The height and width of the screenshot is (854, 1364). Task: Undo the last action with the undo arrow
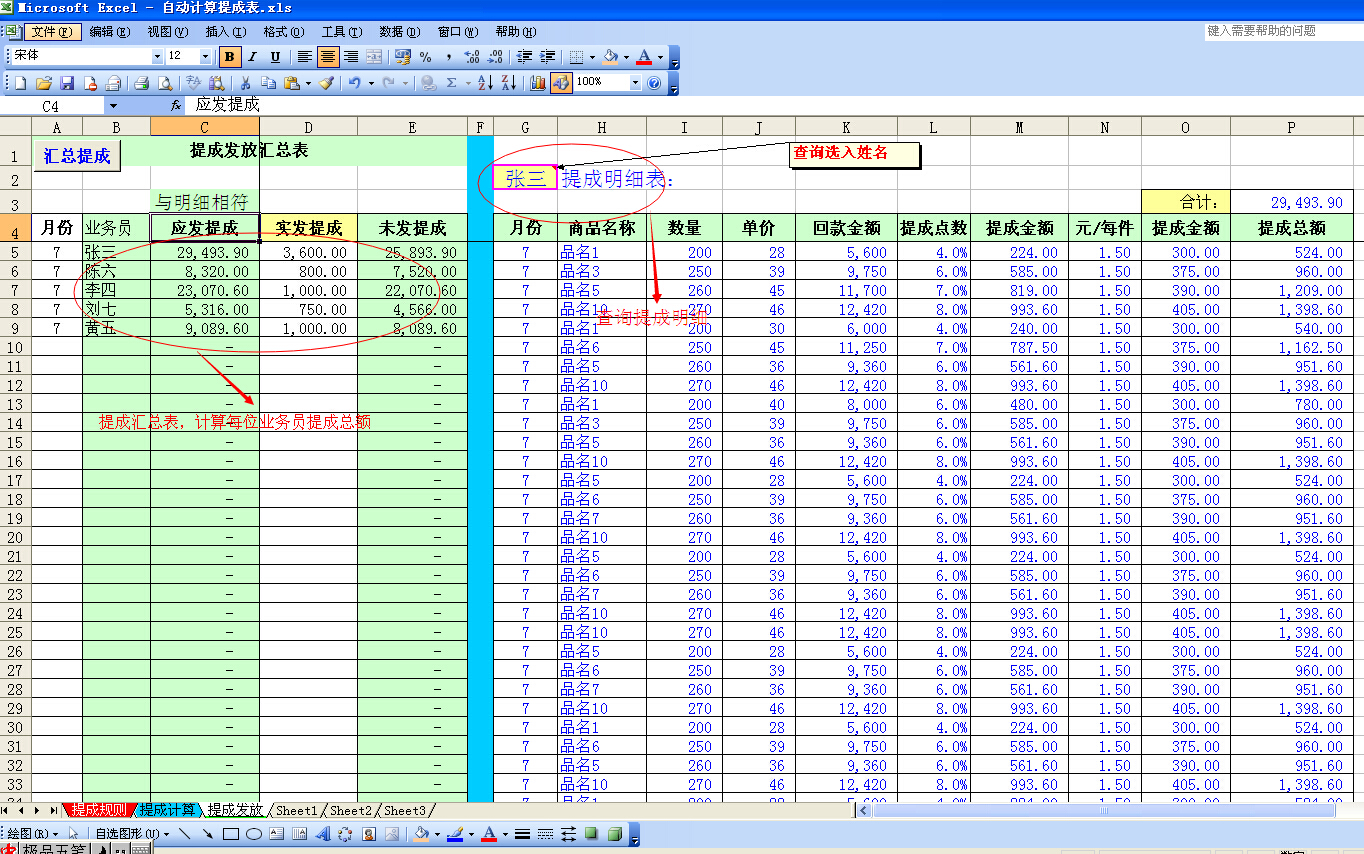point(355,83)
